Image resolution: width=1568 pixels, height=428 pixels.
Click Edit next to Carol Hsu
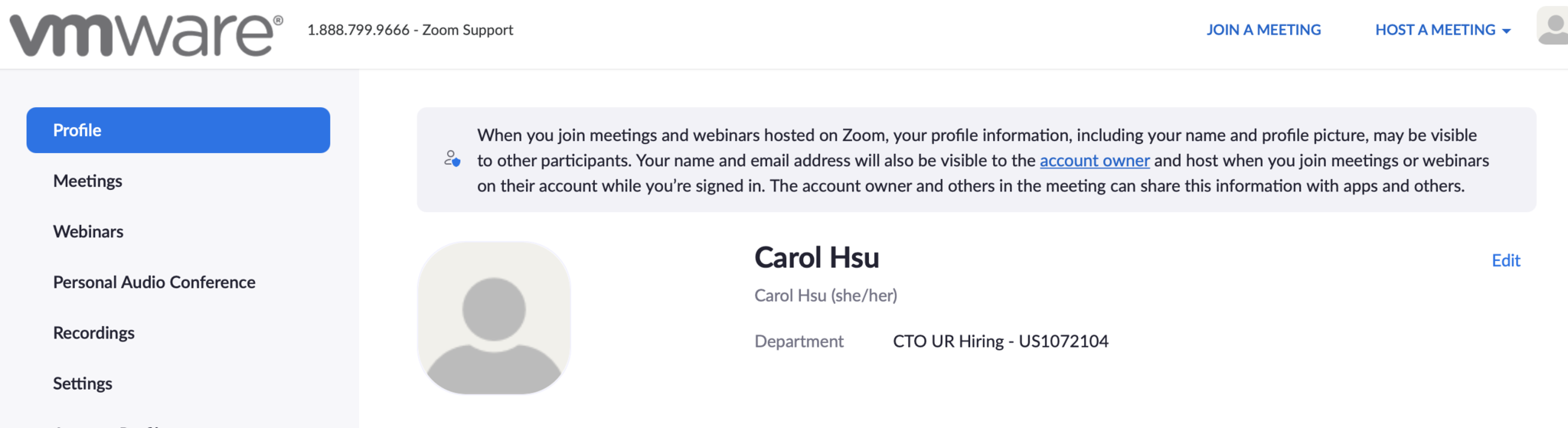pyautogui.click(x=1505, y=260)
